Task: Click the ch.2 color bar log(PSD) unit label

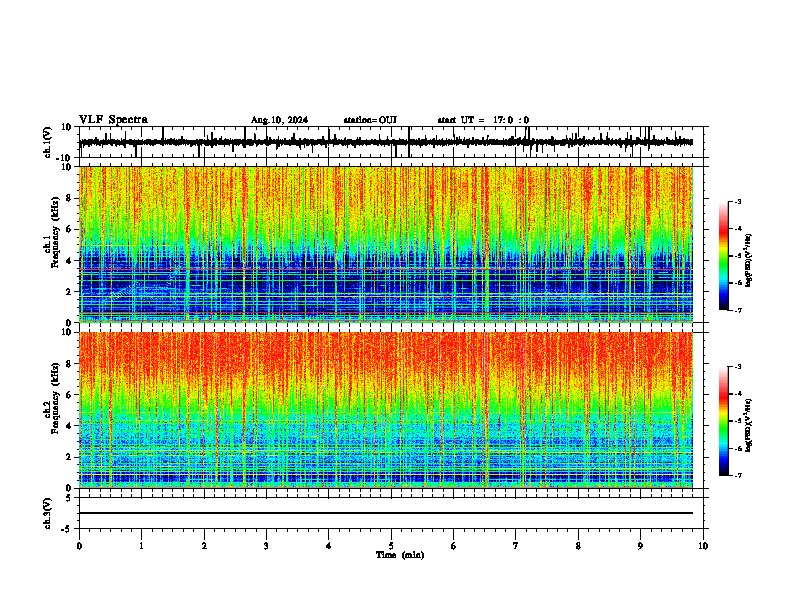Action: click(749, 426)
